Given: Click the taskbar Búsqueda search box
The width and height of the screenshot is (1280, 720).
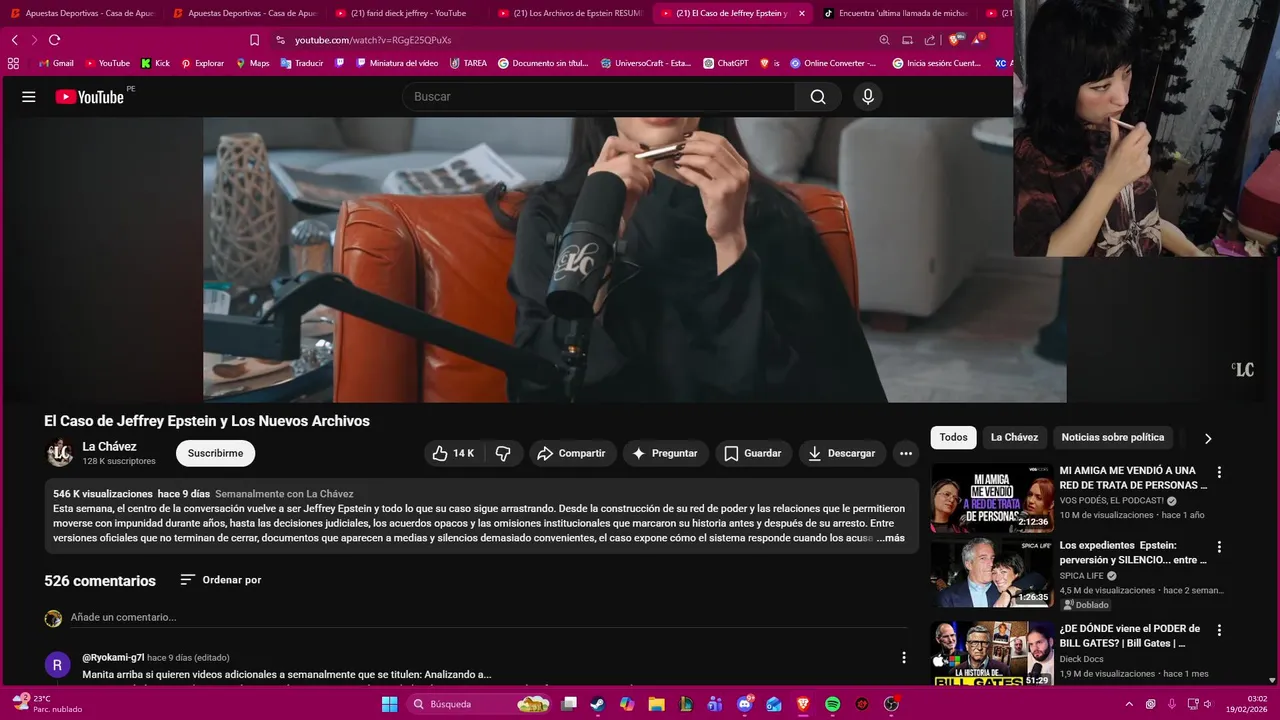Looking at the screenshot, I should [x=481, y=704].
